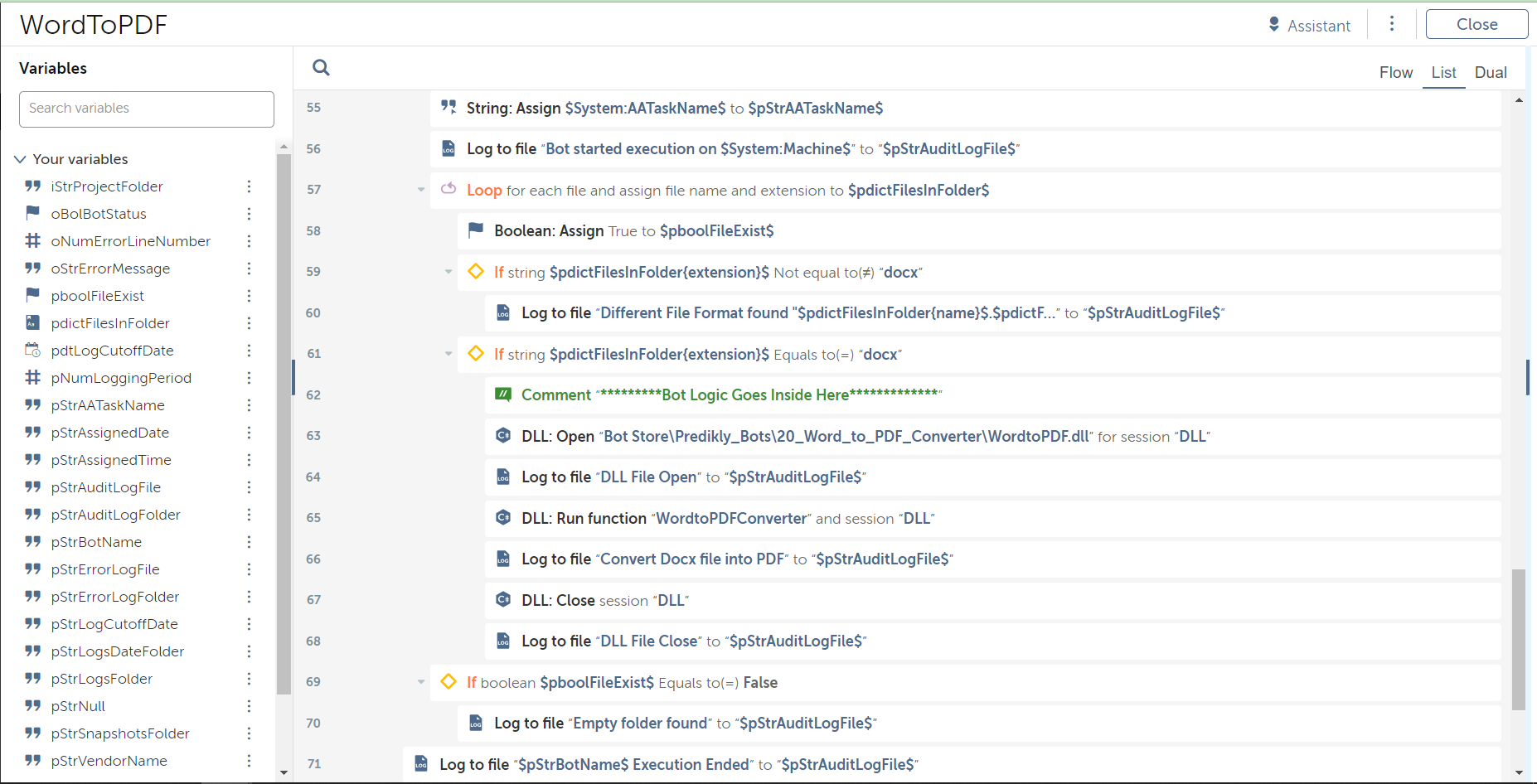This screenshot has width=1537, height=784.
Task: Open options menu for pStrAuditLogFile variable
Action: click(x=249, y=487)
